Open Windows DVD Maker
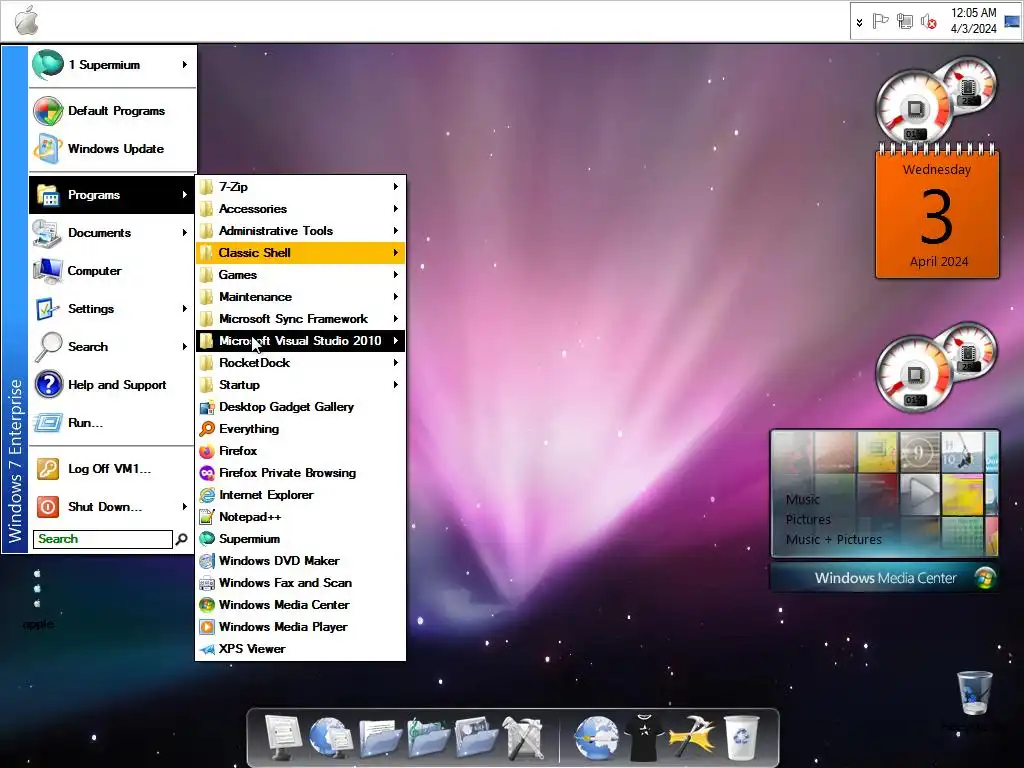Viewport: 1024px width, 768px height. pyautogui.click(x=300, y=560)
